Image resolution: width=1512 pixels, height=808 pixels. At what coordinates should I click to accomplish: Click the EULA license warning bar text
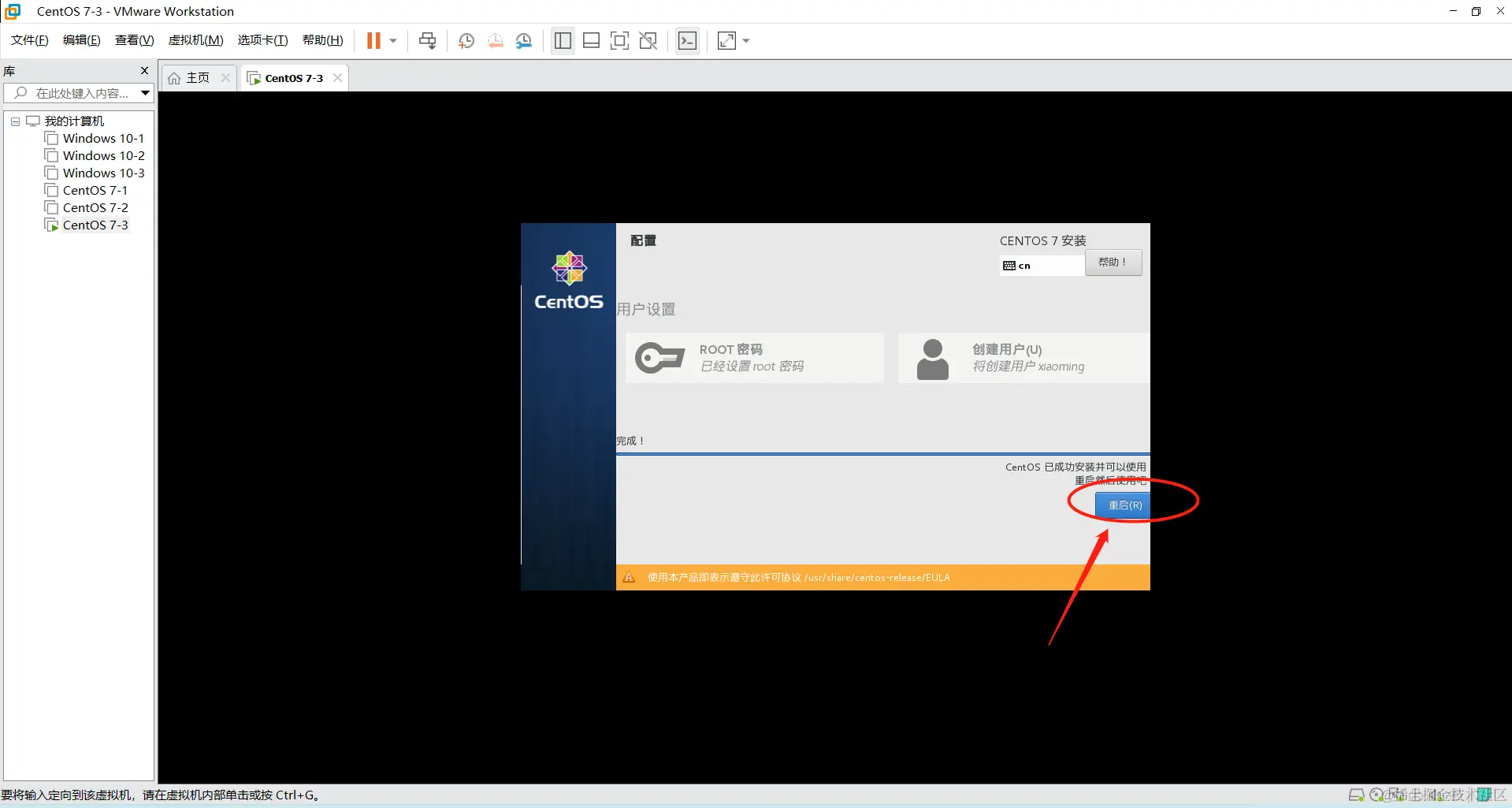point(798,578)
